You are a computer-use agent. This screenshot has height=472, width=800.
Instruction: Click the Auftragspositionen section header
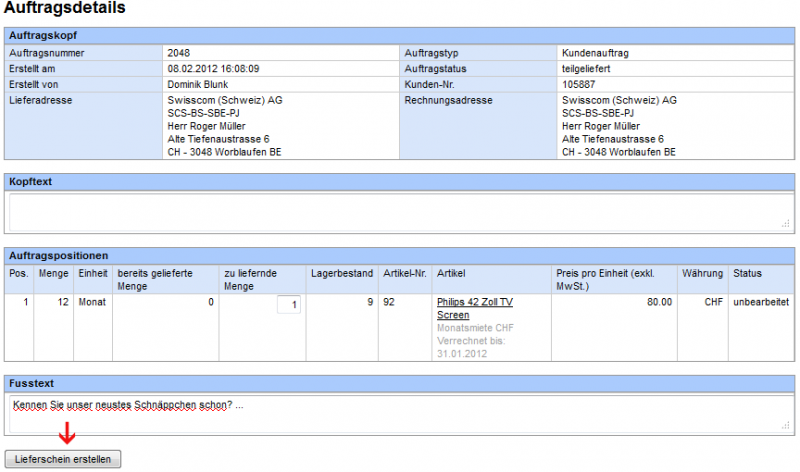click(x=399, y=256)
